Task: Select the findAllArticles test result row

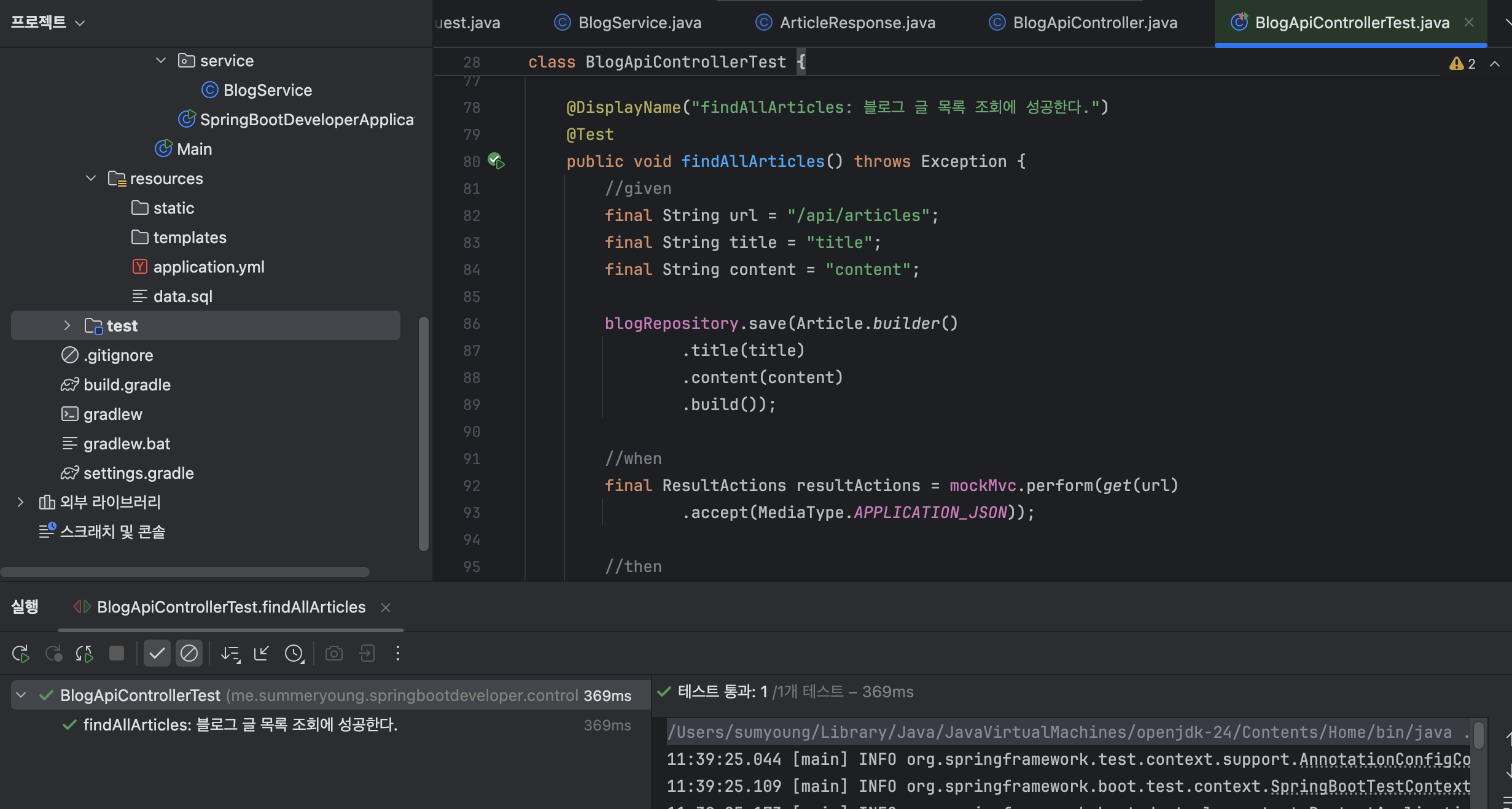Action: pos(240,725)
